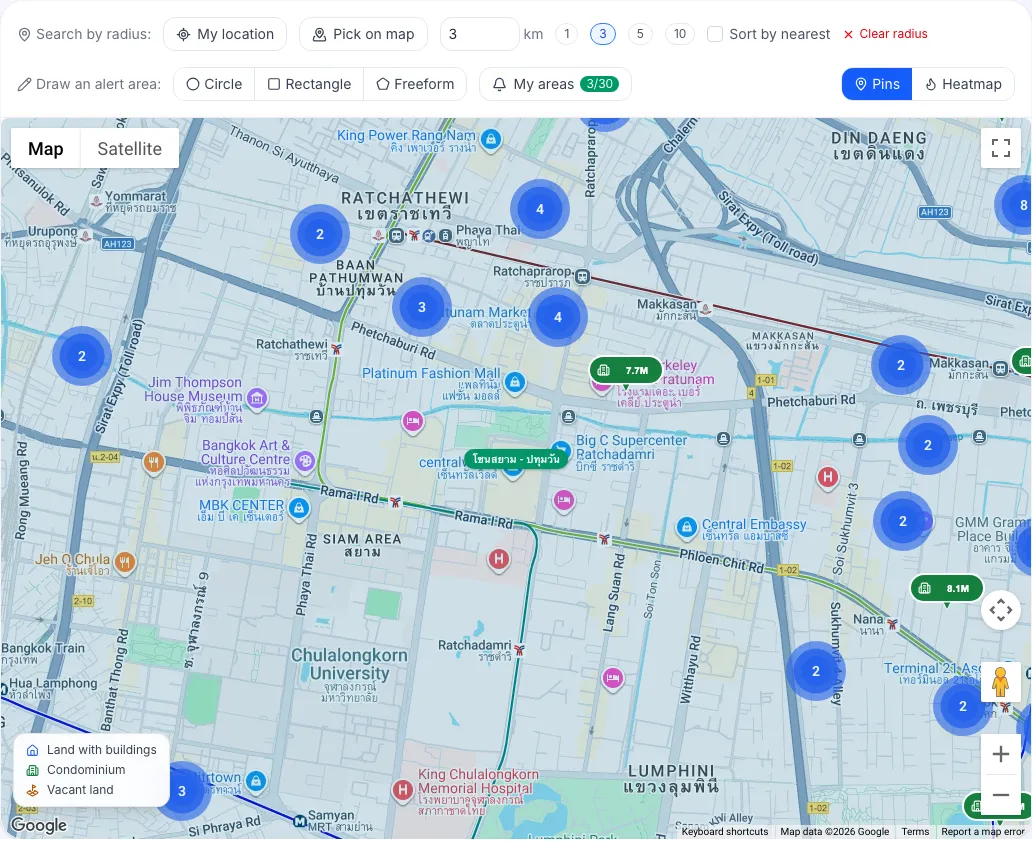Choose the Freeform draw tool

point(415,84)
